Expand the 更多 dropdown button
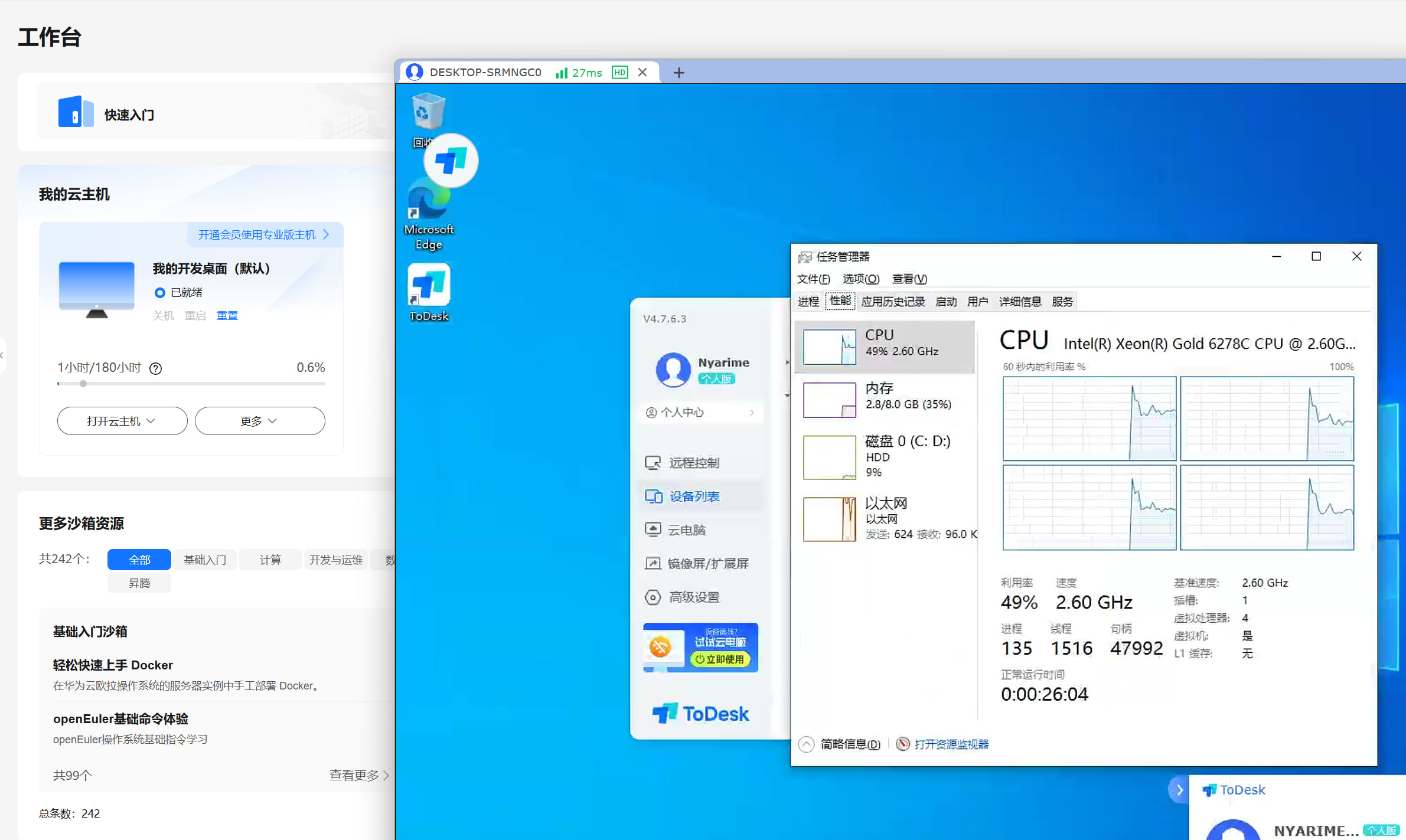The width and height of the screenshot is (1406, 840). [x=259, y=421]
